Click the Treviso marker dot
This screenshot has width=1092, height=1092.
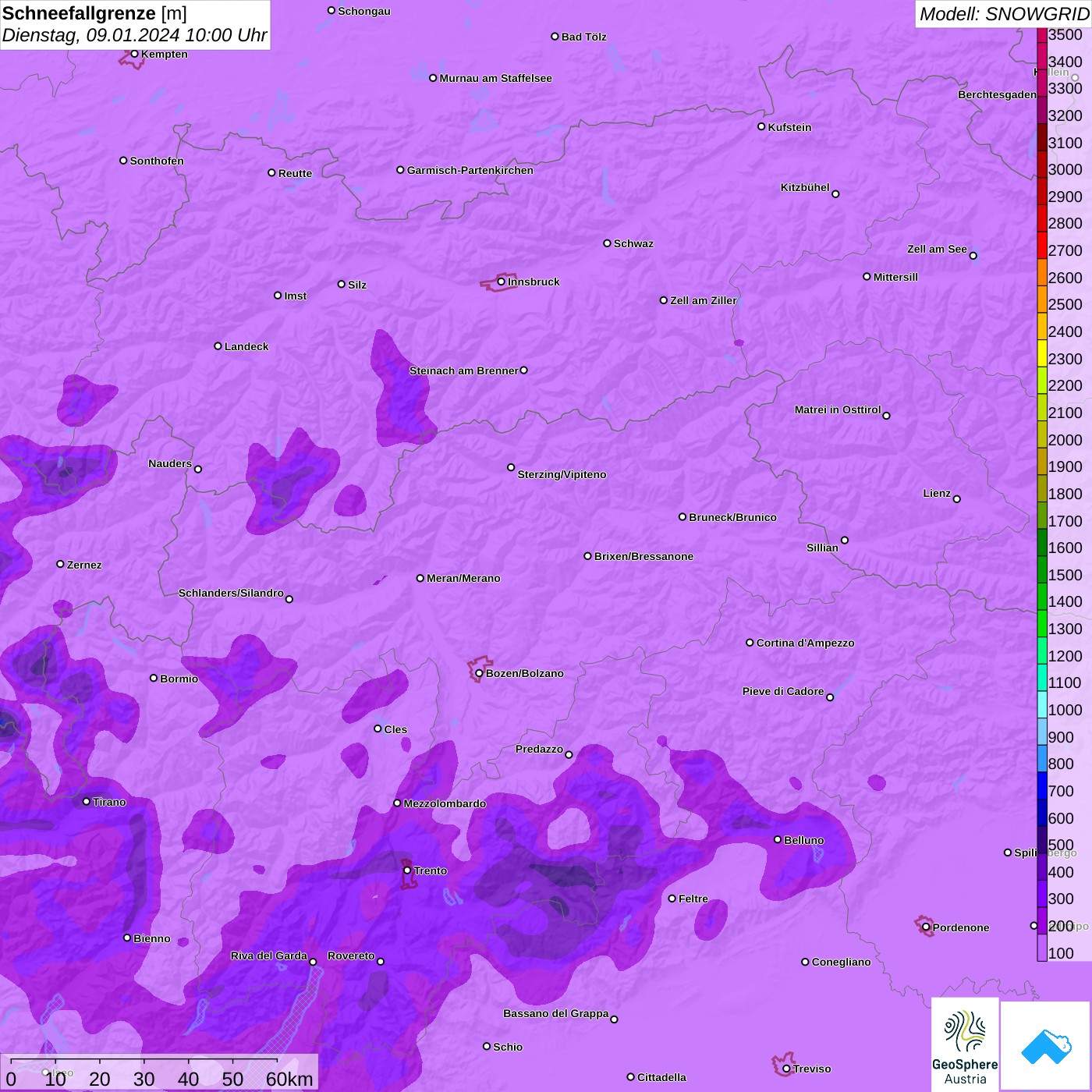pos(786,1069)
